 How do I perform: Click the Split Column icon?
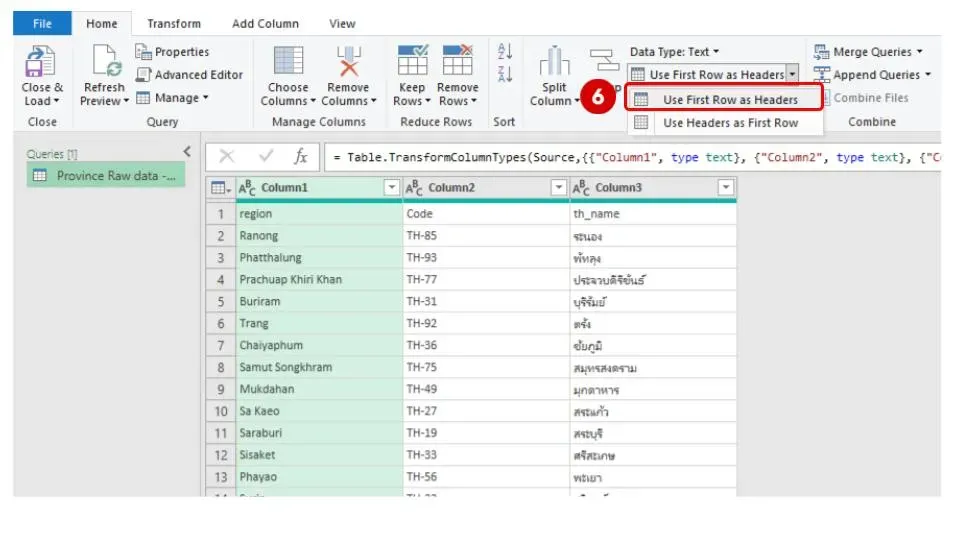[x=554, y=61]
